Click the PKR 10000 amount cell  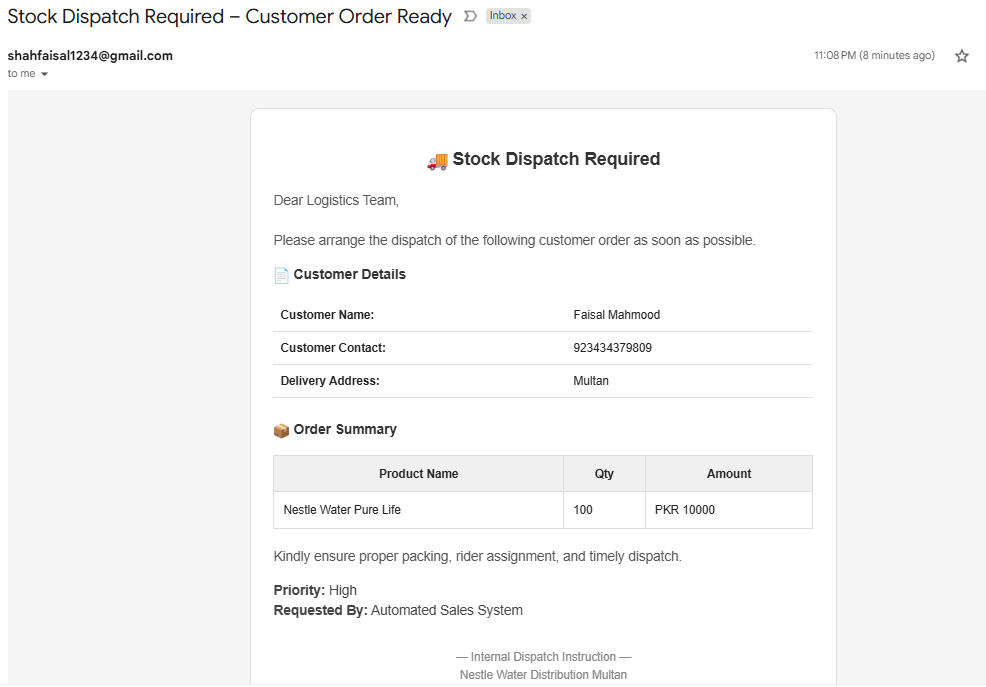click(x=685, y=510)
